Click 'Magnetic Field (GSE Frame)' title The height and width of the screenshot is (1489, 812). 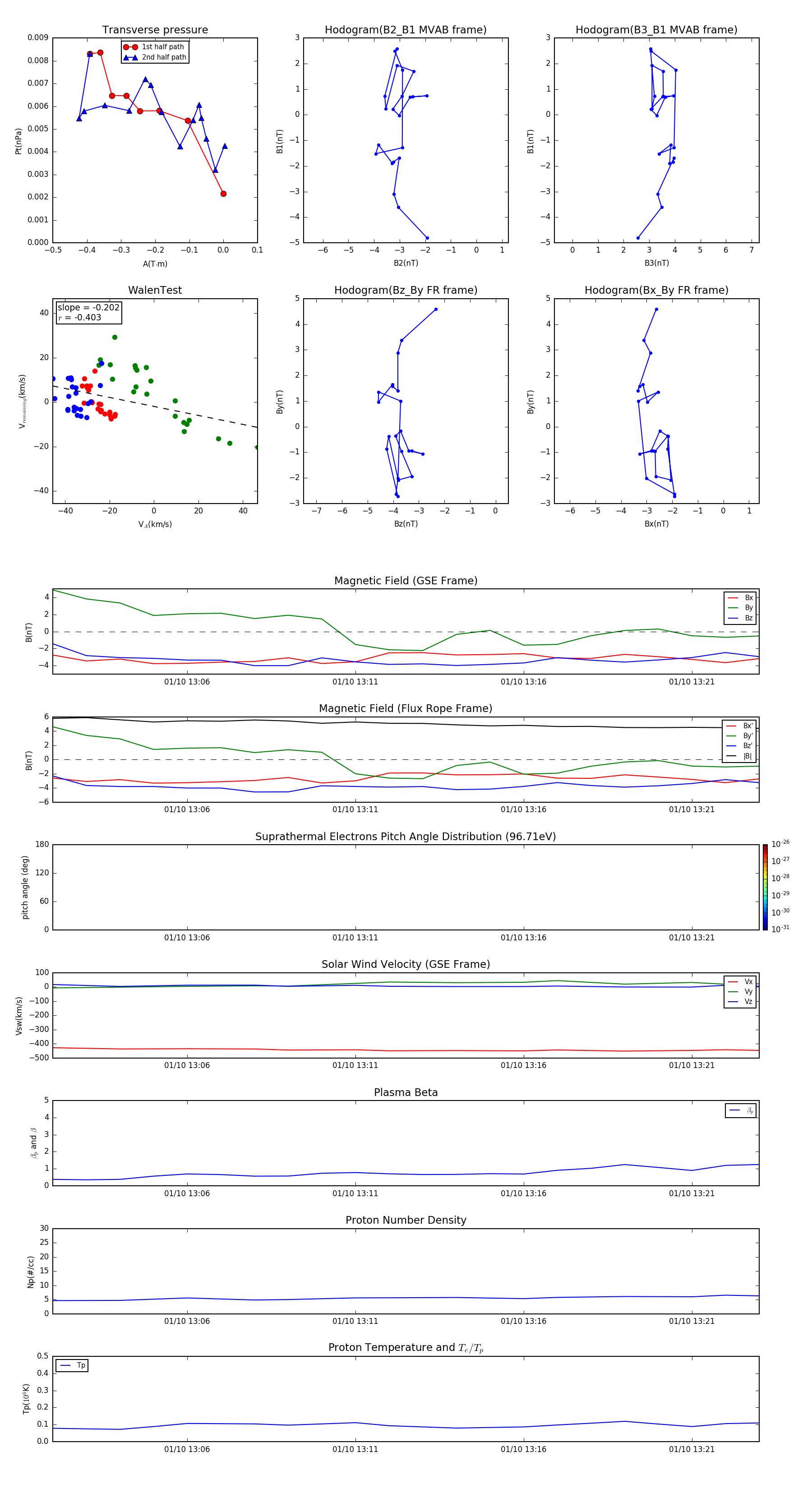click(x=406, y=581)
